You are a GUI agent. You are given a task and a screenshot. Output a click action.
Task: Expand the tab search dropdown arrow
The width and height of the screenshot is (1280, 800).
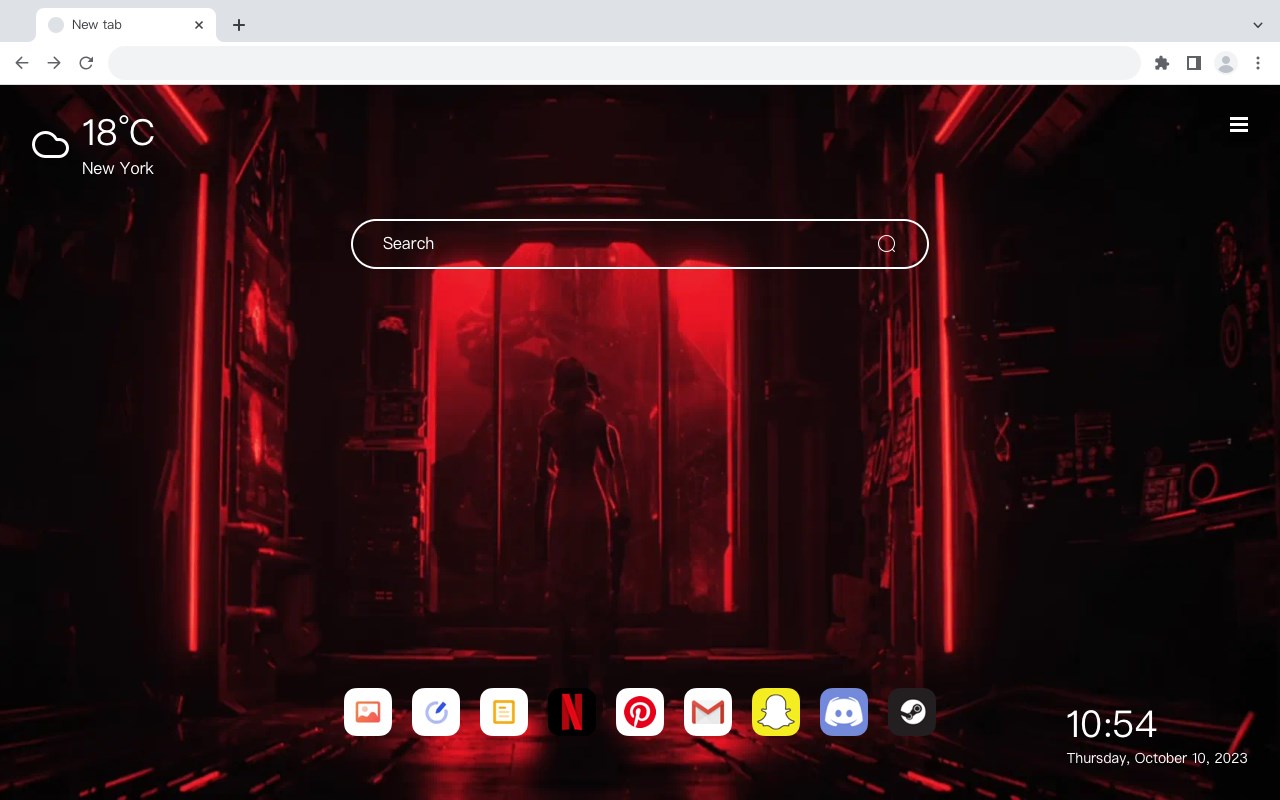click(1258, 25)
